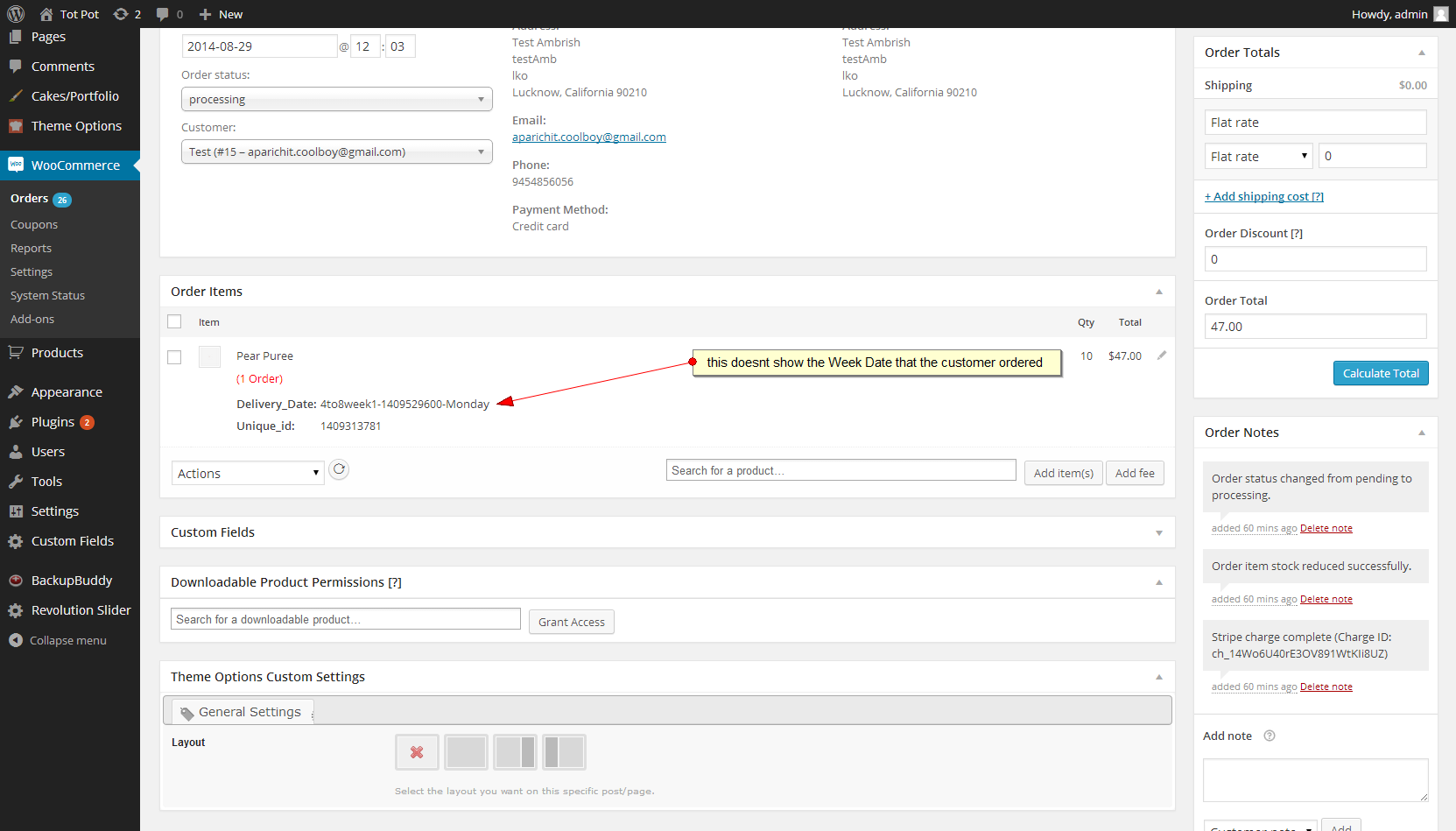Screen dimensions: 1456x831
Task: Open Coupons in the WooCommerce submenu
Action: [34, 225]
